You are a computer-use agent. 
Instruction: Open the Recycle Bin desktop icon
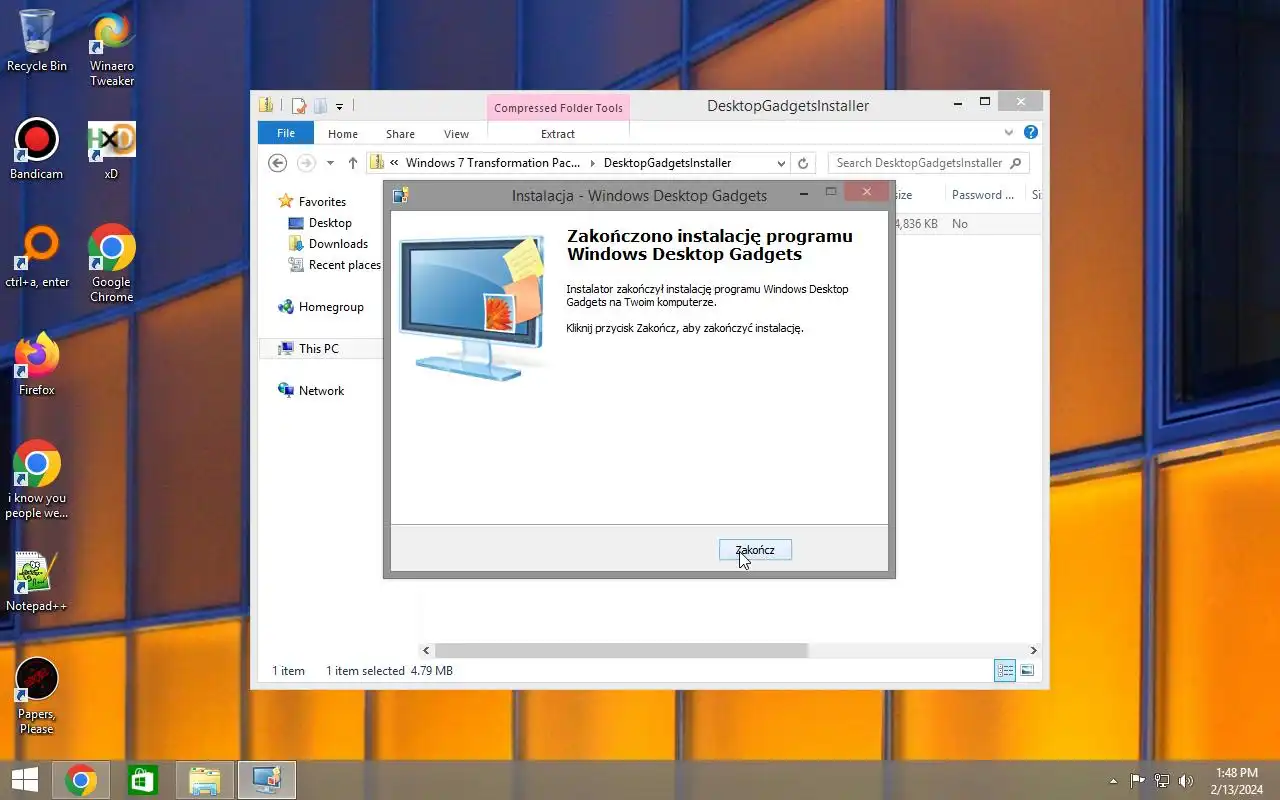(x=37, y=41)
